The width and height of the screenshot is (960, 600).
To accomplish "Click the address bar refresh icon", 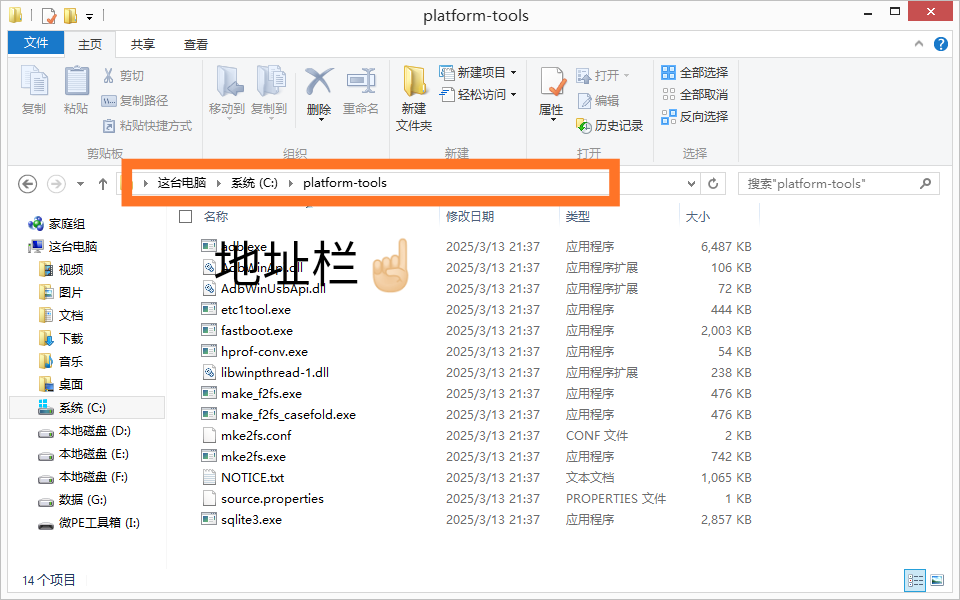I will [x=713, y=184].
